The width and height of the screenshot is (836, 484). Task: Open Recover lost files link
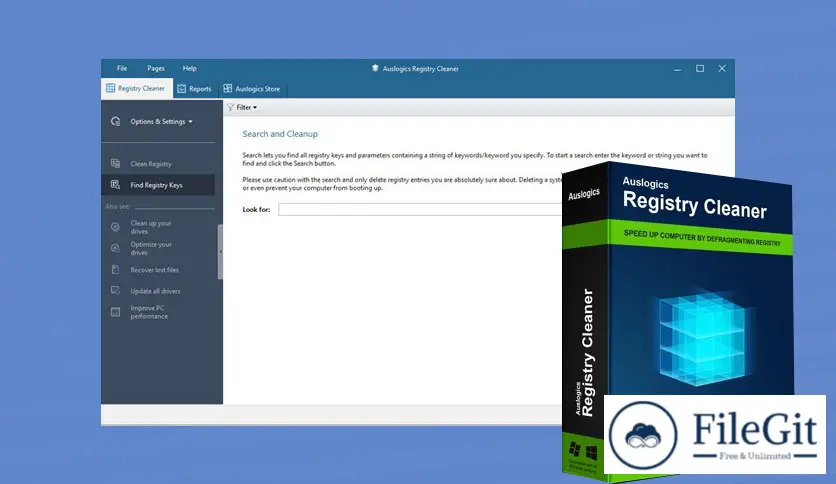tap(155, 270)
